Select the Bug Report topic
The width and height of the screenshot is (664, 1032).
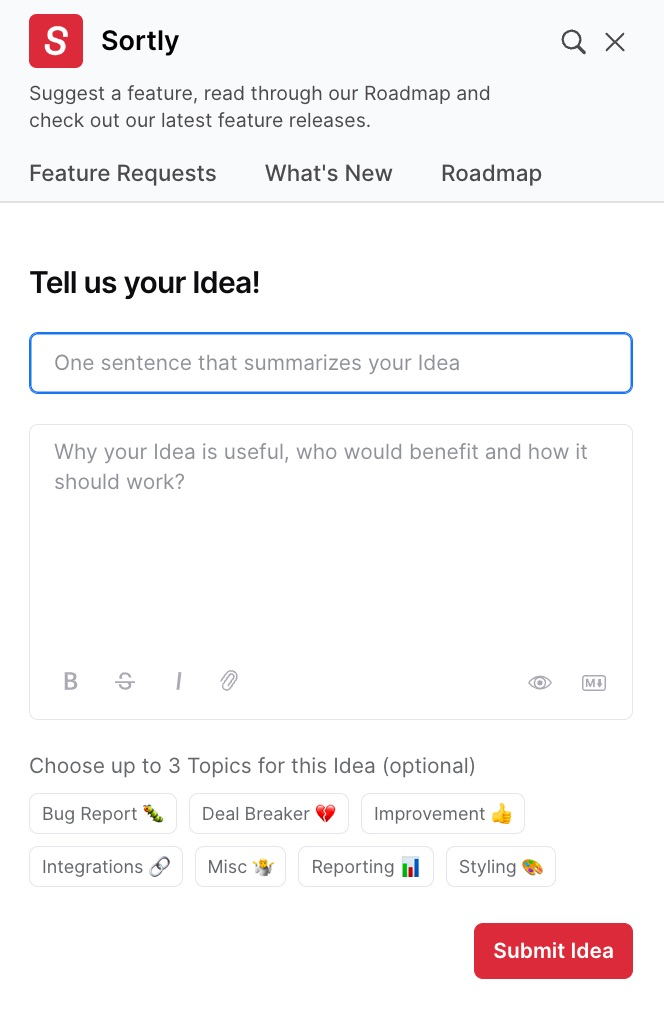(103, 814)
